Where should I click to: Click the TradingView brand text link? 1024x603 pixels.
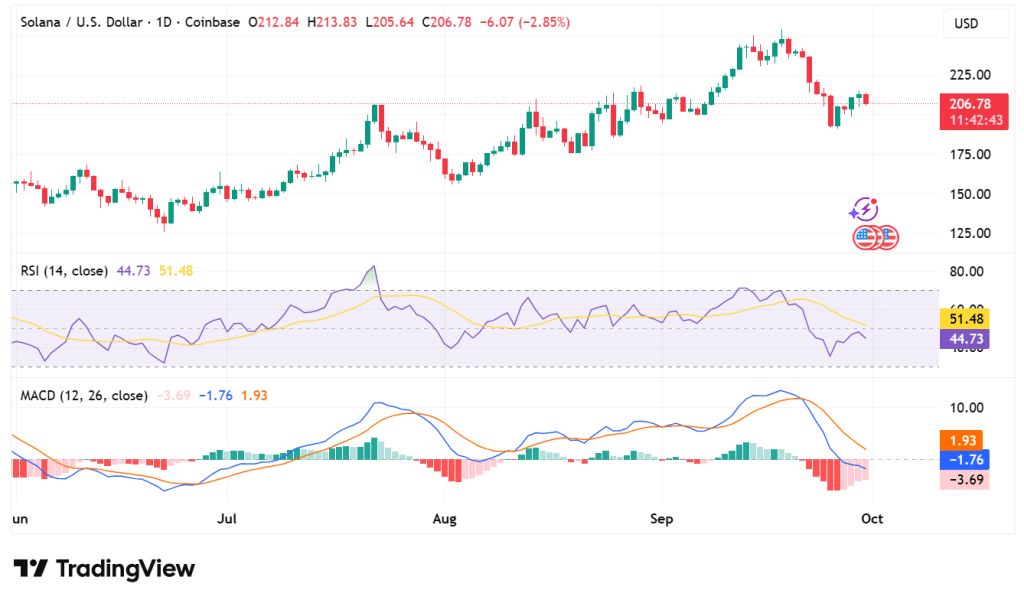[125, 569]
